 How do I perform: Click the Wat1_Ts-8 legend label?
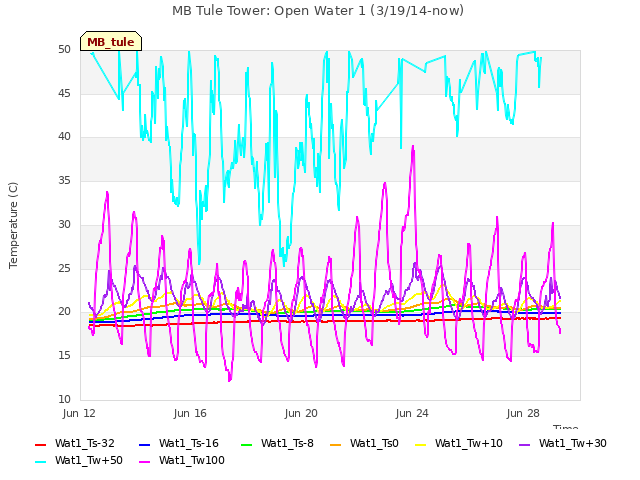[x=287, y=443]
